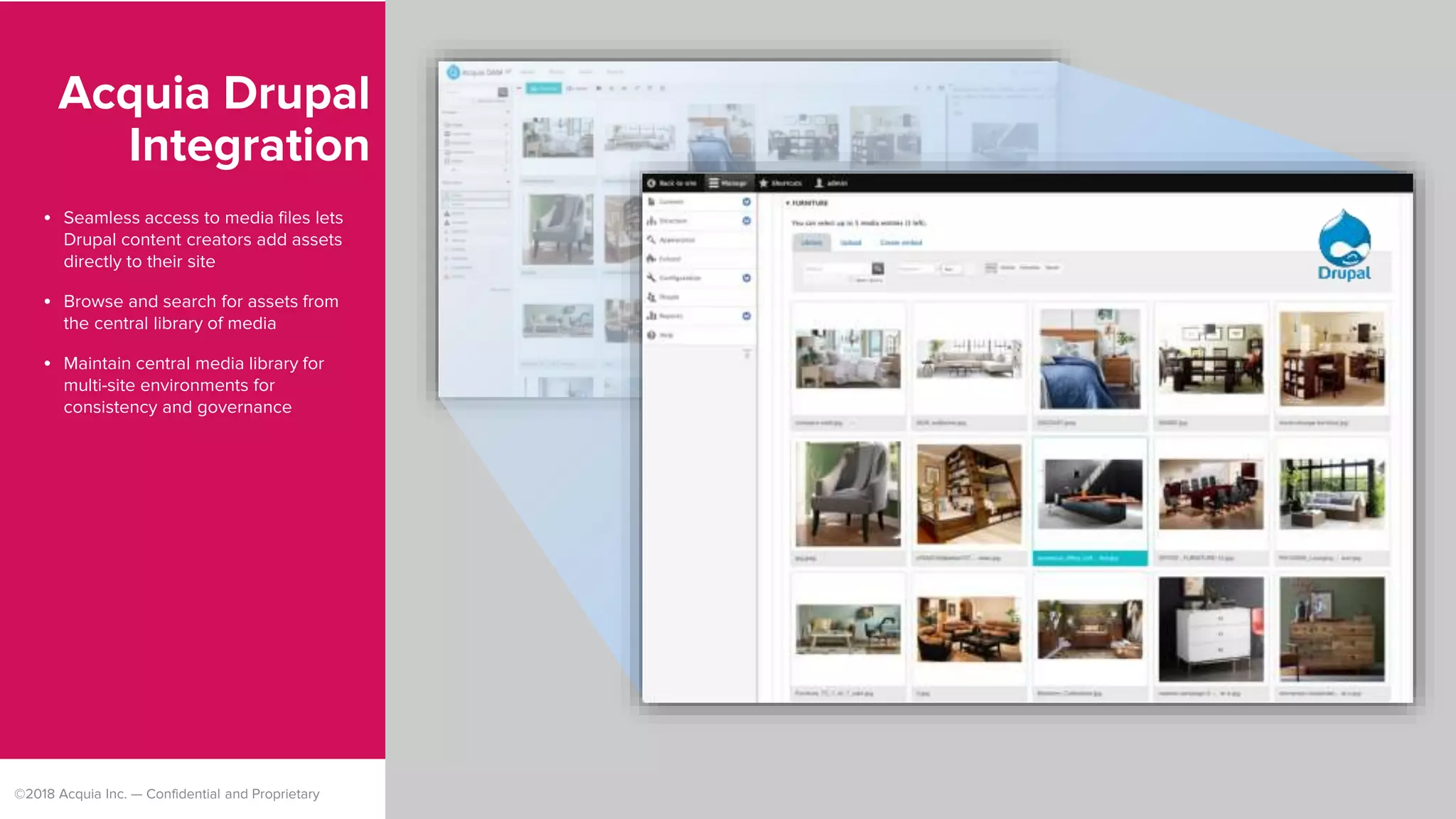Select the kitchen bookshelf desk thumbnail
The width and height of the screenshot is (1456, 819).
(1332, 358)
